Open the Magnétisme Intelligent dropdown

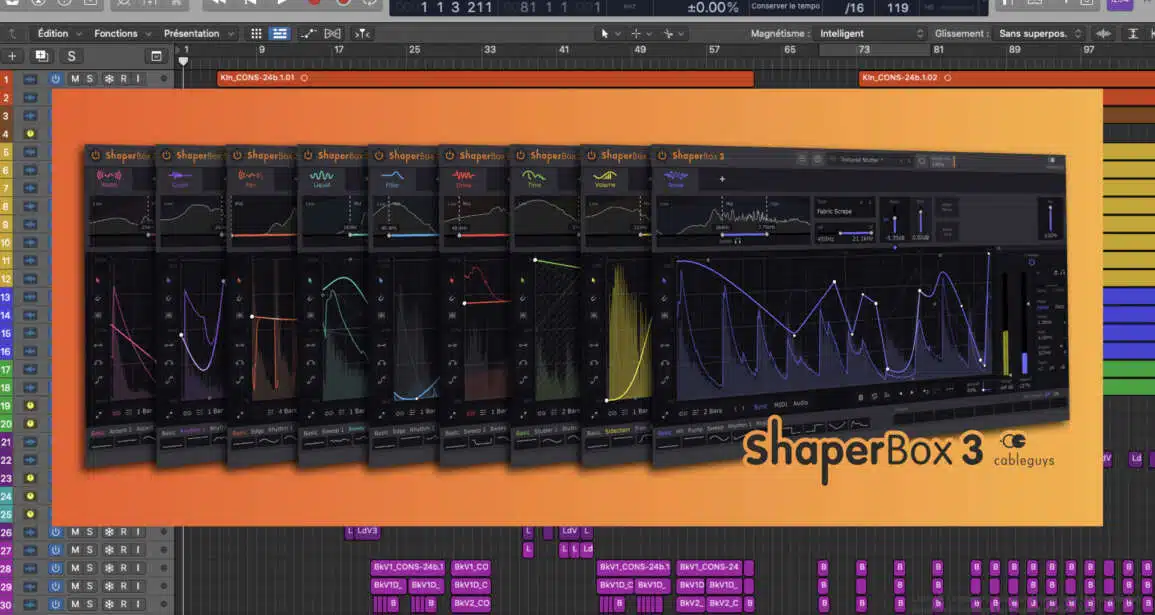870,33
